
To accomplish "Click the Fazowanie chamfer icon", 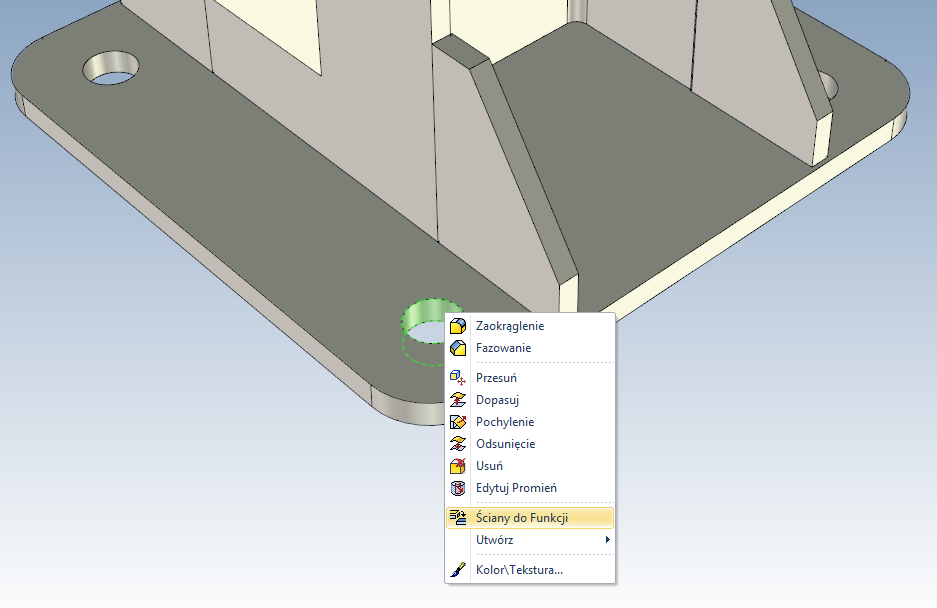I will click(x=458, y=348).
